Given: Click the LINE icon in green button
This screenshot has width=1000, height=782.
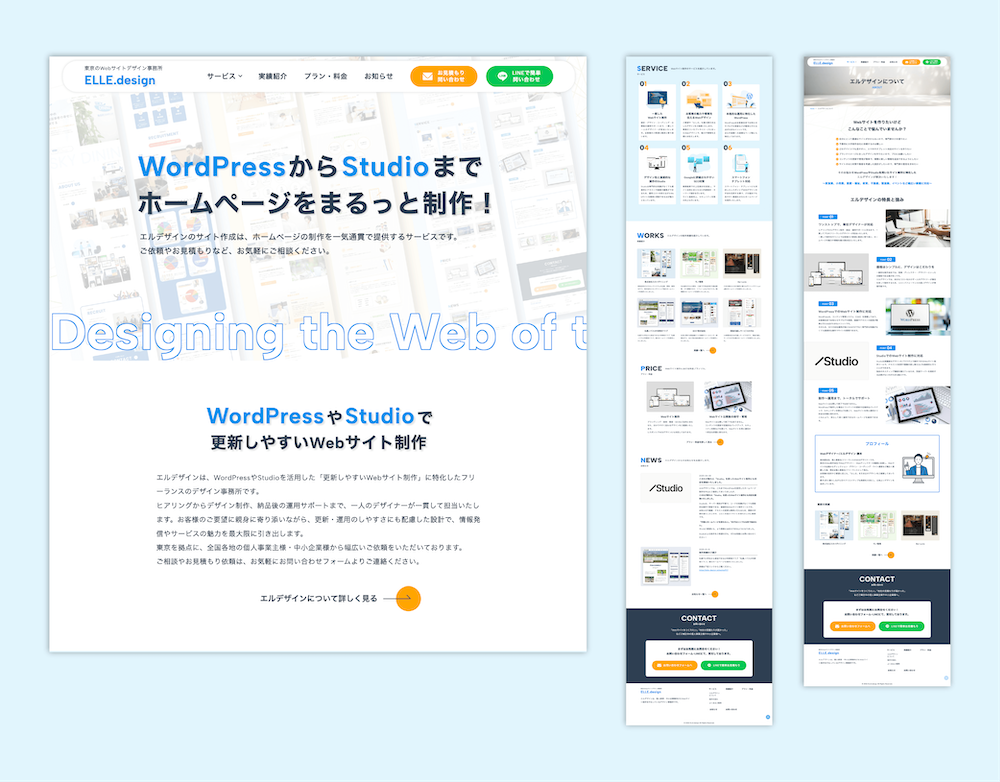Looking at the screenshot, I should coord(503,77).
